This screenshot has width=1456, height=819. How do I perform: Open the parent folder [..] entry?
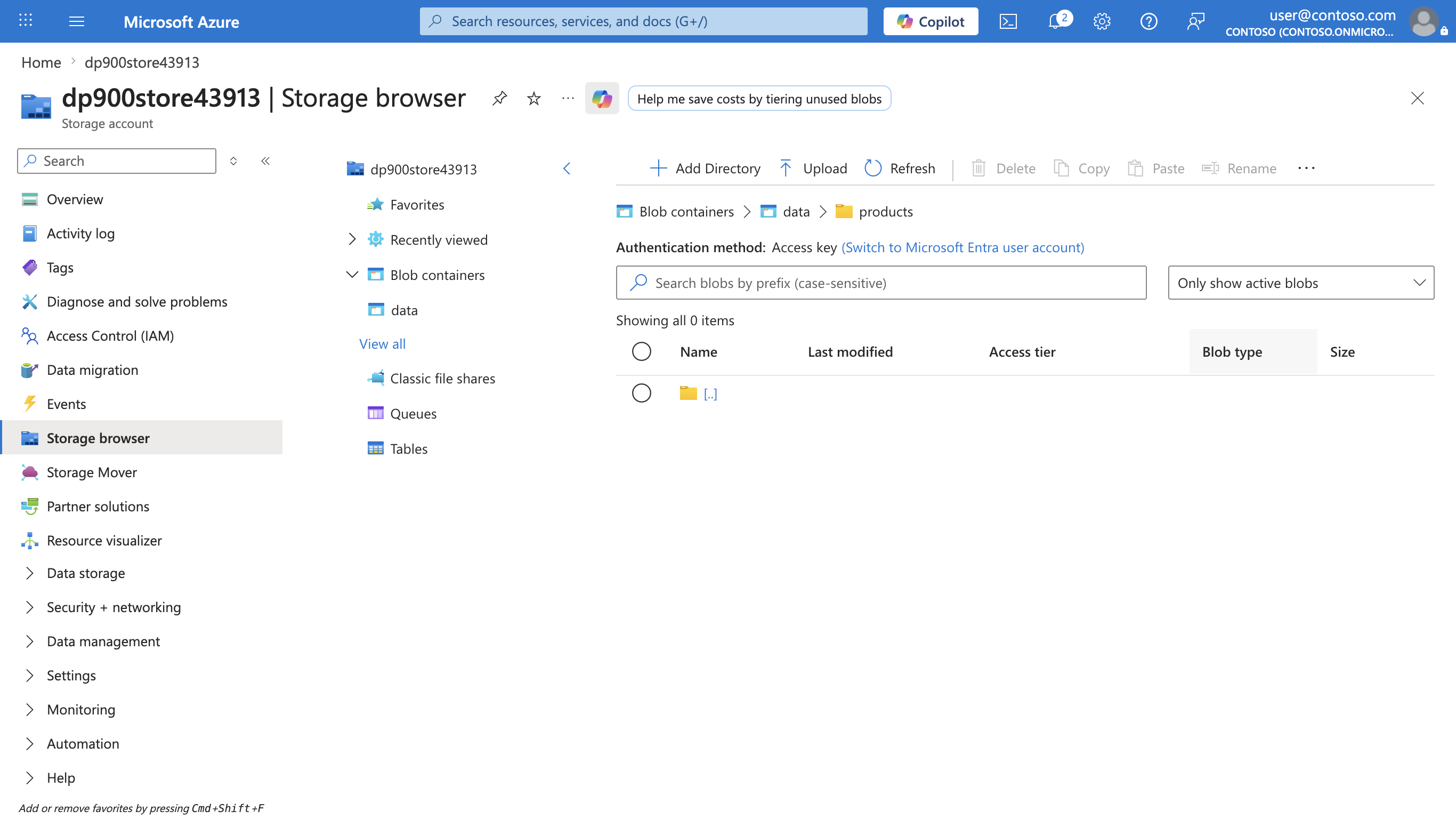tap(710, 394)
